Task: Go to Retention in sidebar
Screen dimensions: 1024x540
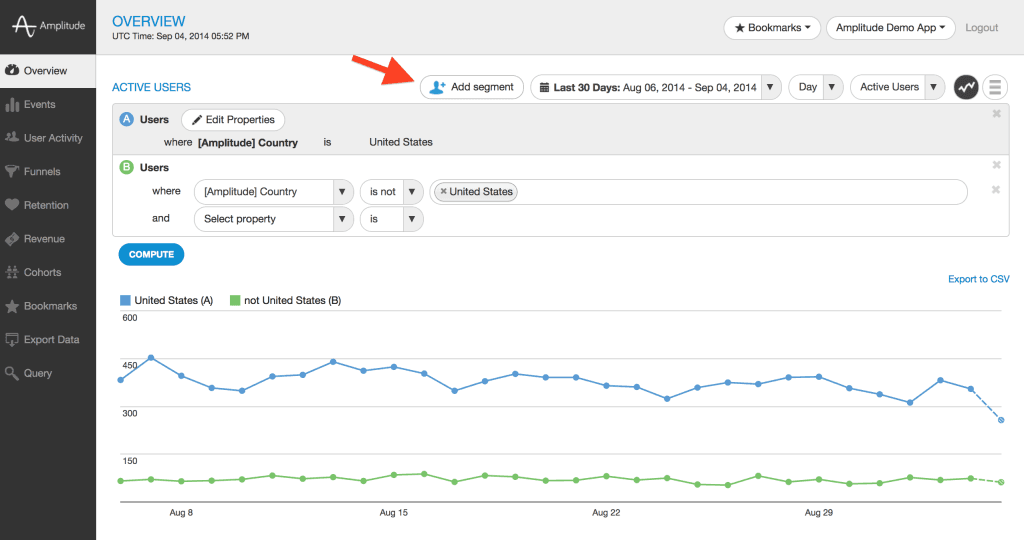Action: (46, 205)
